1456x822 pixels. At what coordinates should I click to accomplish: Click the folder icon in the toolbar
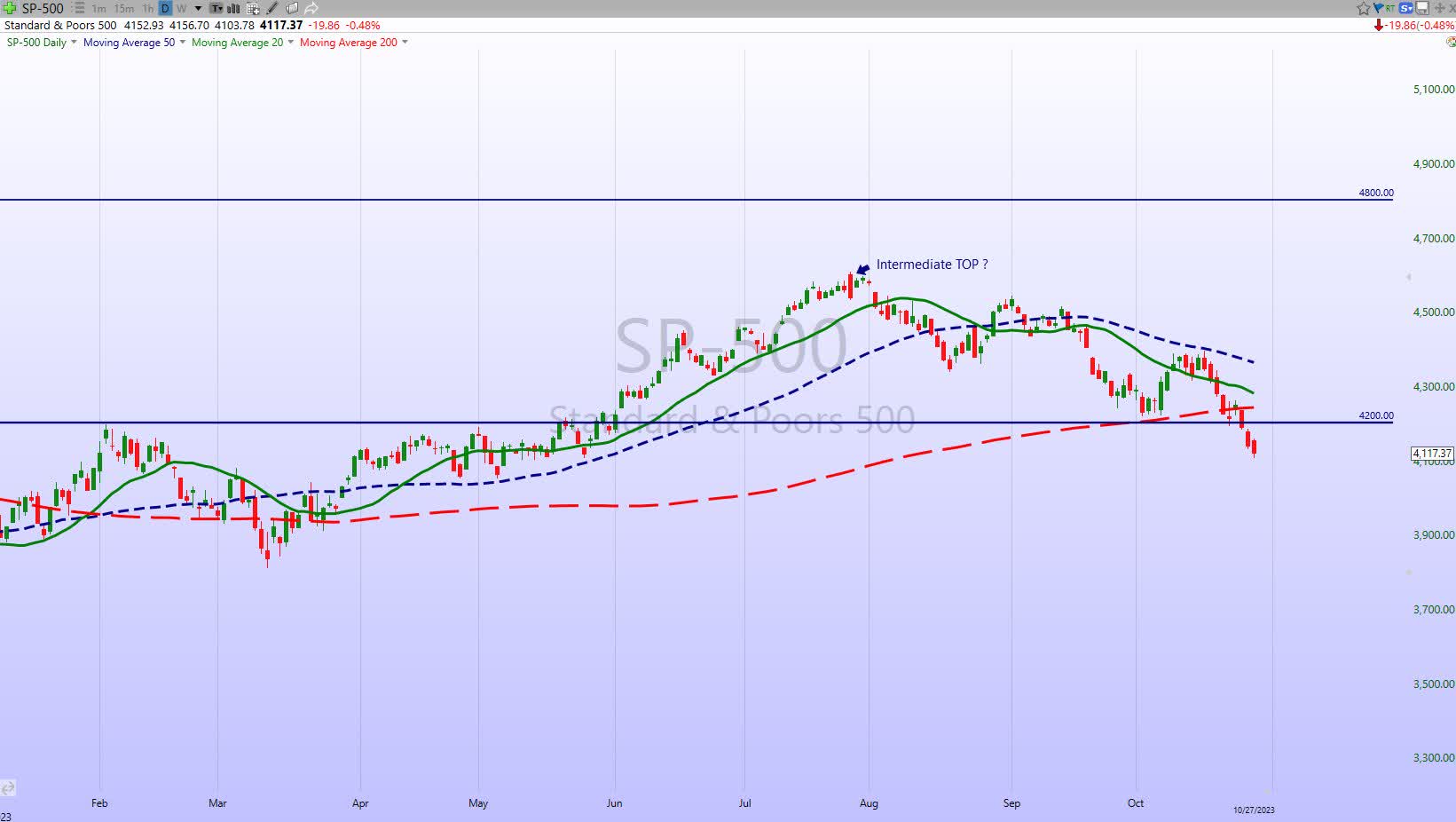(290, 8)
